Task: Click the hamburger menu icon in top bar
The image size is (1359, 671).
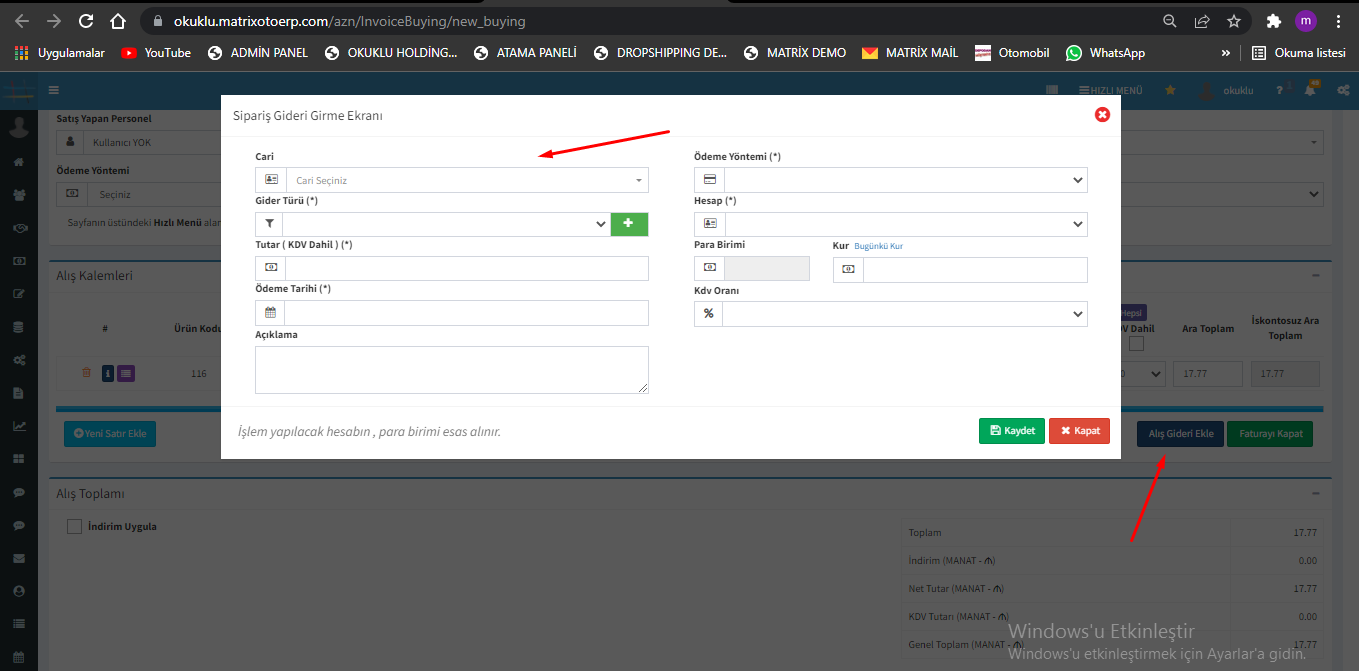Action: pyautogui.click(x=54, y=90)
